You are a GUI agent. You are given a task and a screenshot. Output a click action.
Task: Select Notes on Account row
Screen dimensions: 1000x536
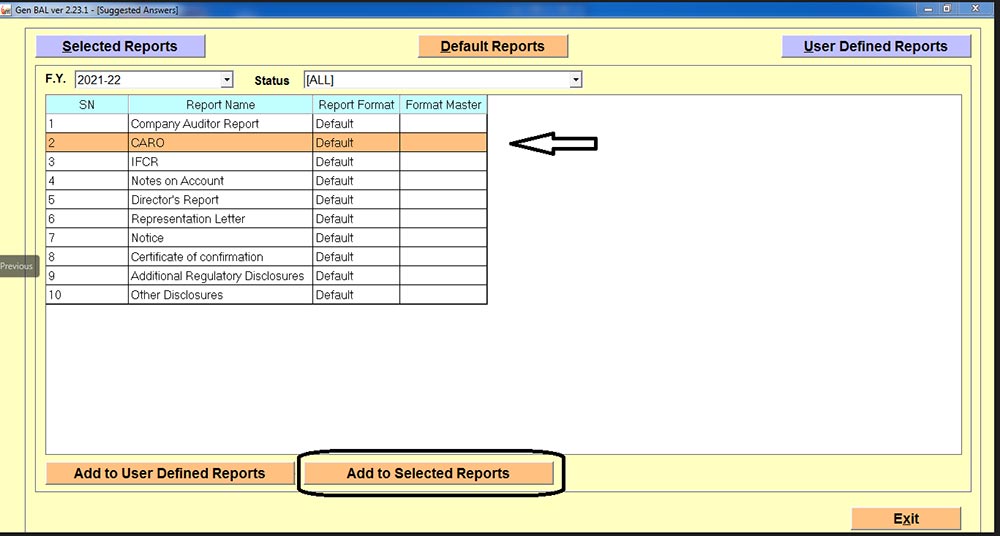(x=266, y=181)
